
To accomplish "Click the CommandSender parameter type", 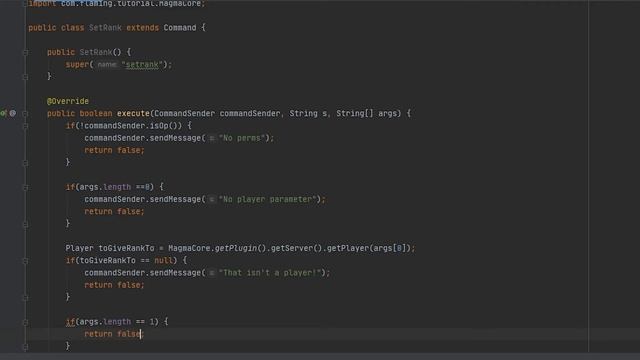I will tap(184, 113).
